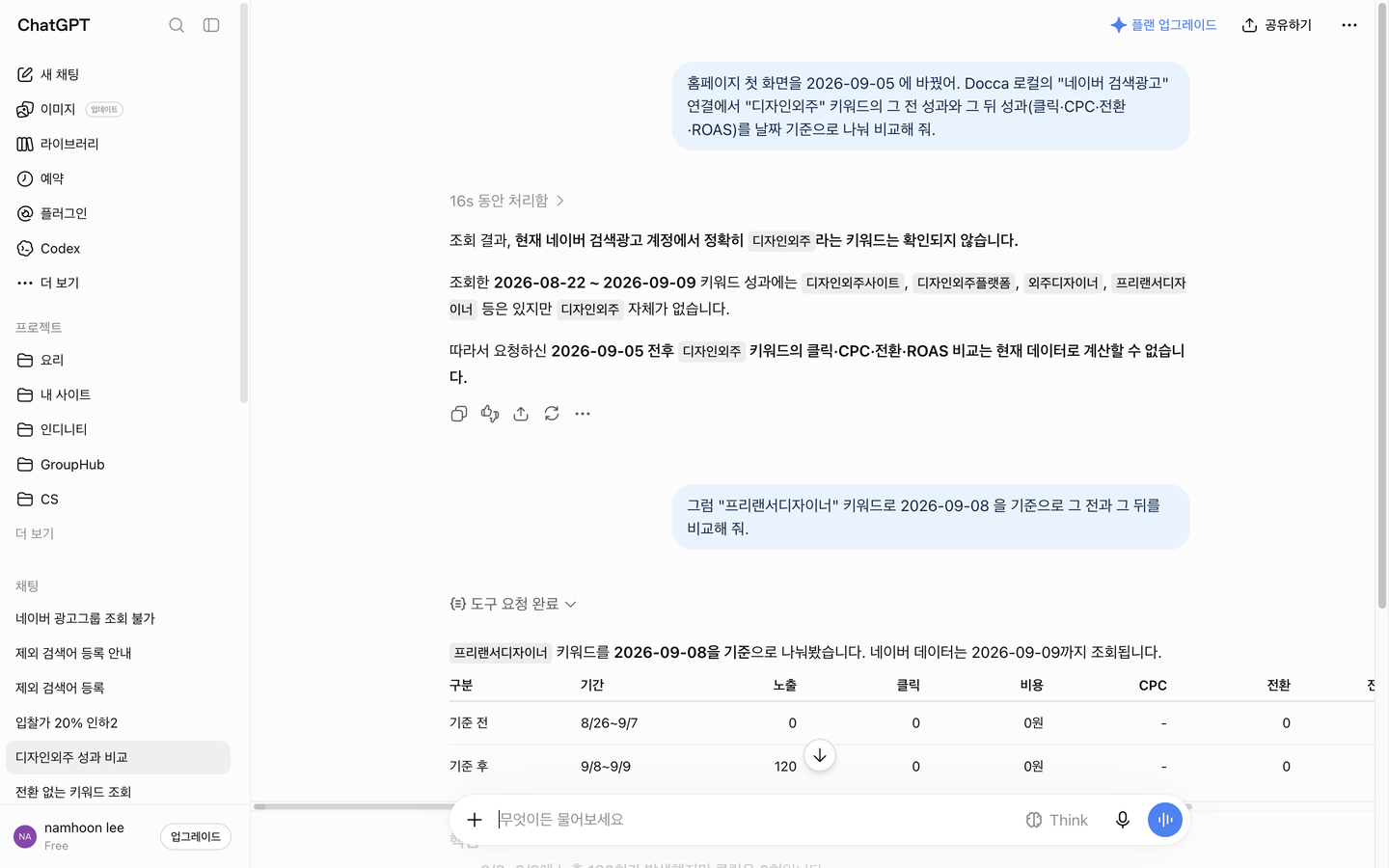The height and width of the screenshot is (868, 1389).
Task: Click the ChatGPT logo title
Action: coord(53,25)
